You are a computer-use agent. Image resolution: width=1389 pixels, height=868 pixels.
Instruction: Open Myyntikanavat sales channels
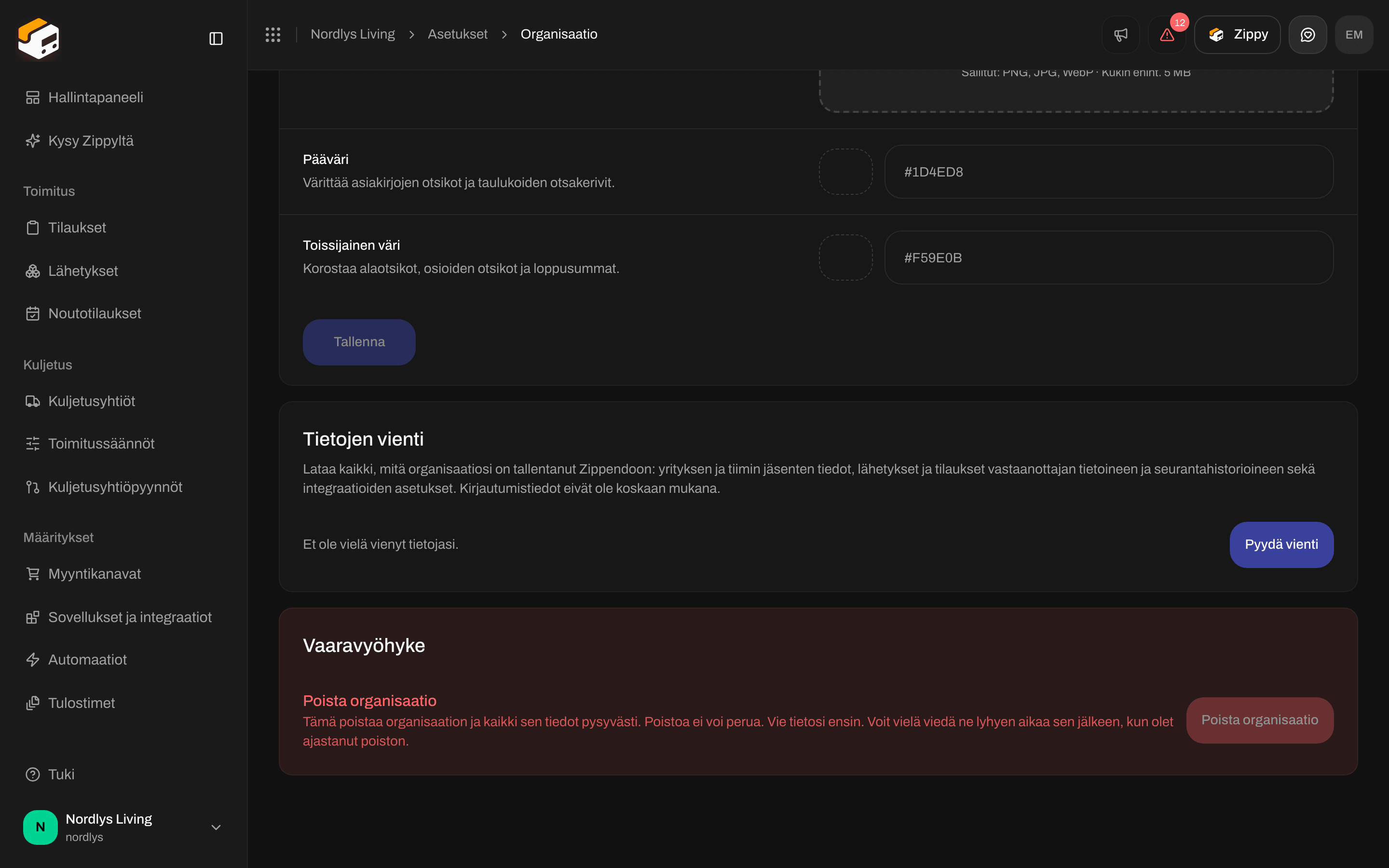[x=123, y=574]
